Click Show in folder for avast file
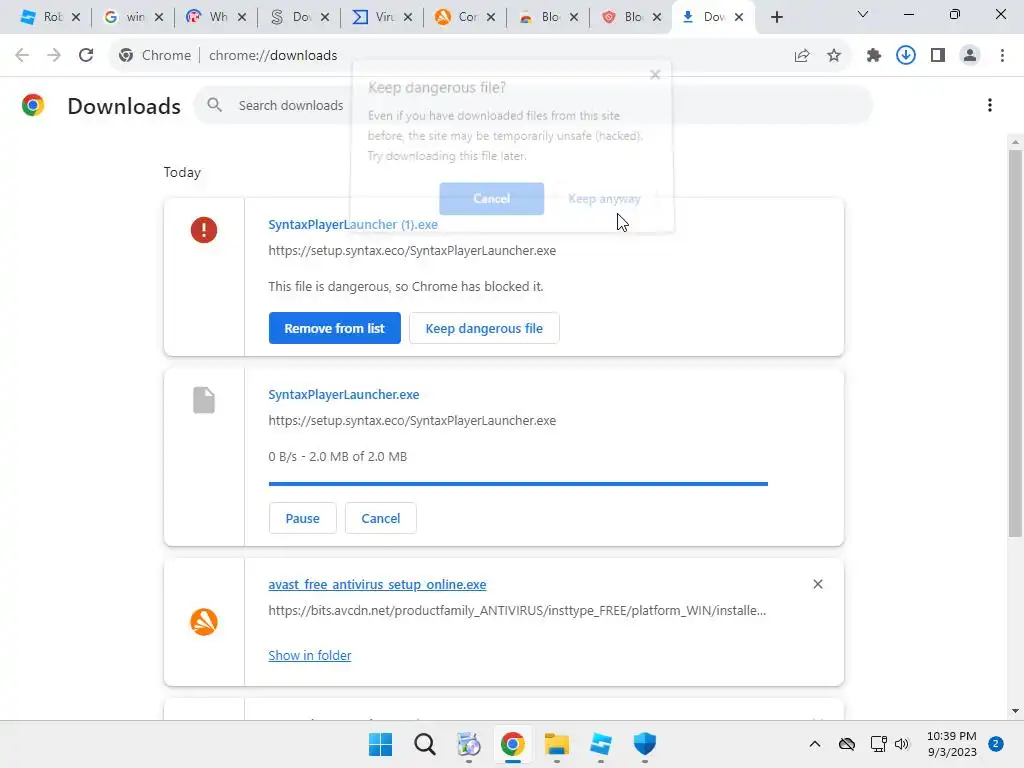 coord(310,655)
